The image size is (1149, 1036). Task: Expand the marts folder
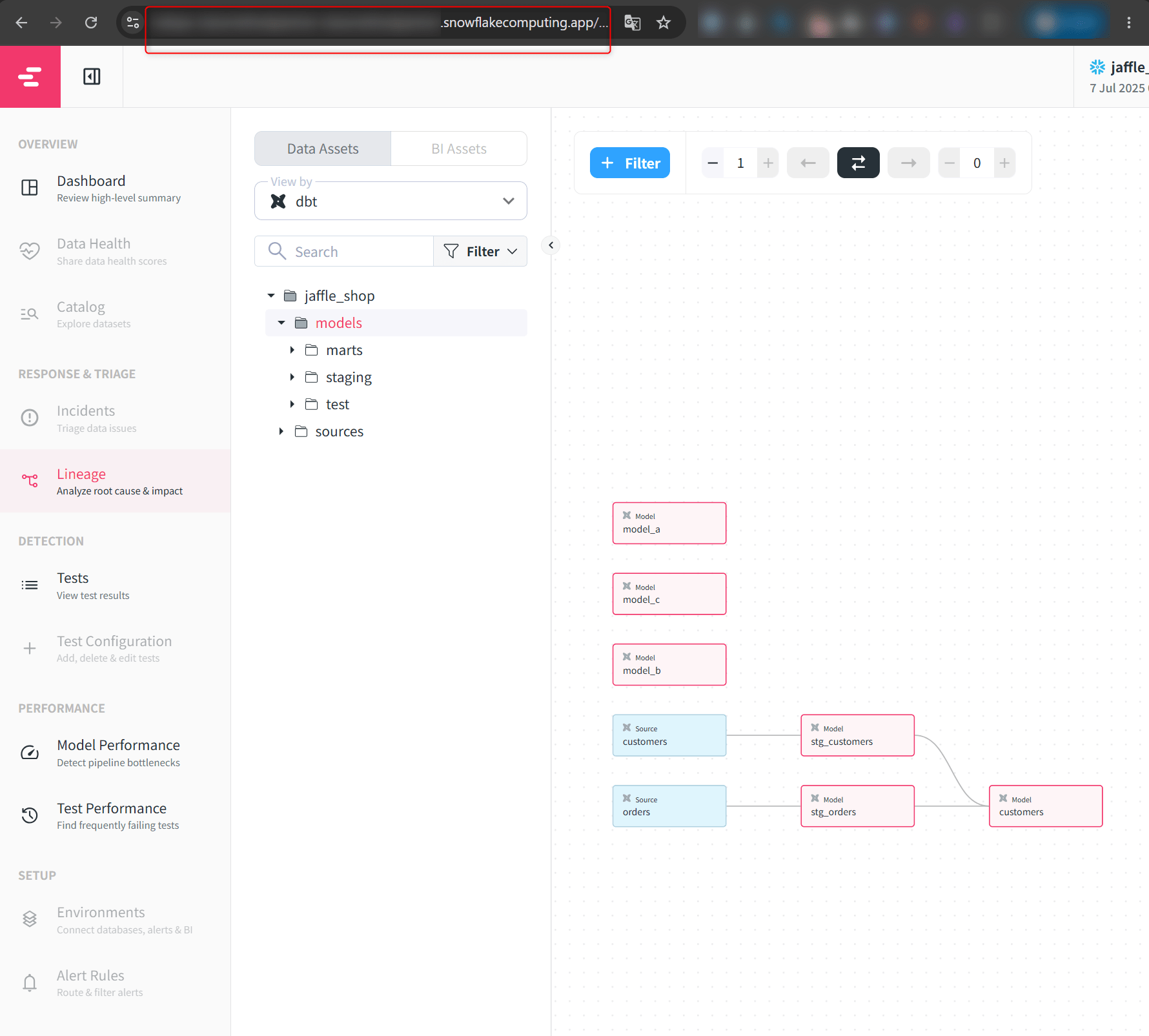coord(292,350)
